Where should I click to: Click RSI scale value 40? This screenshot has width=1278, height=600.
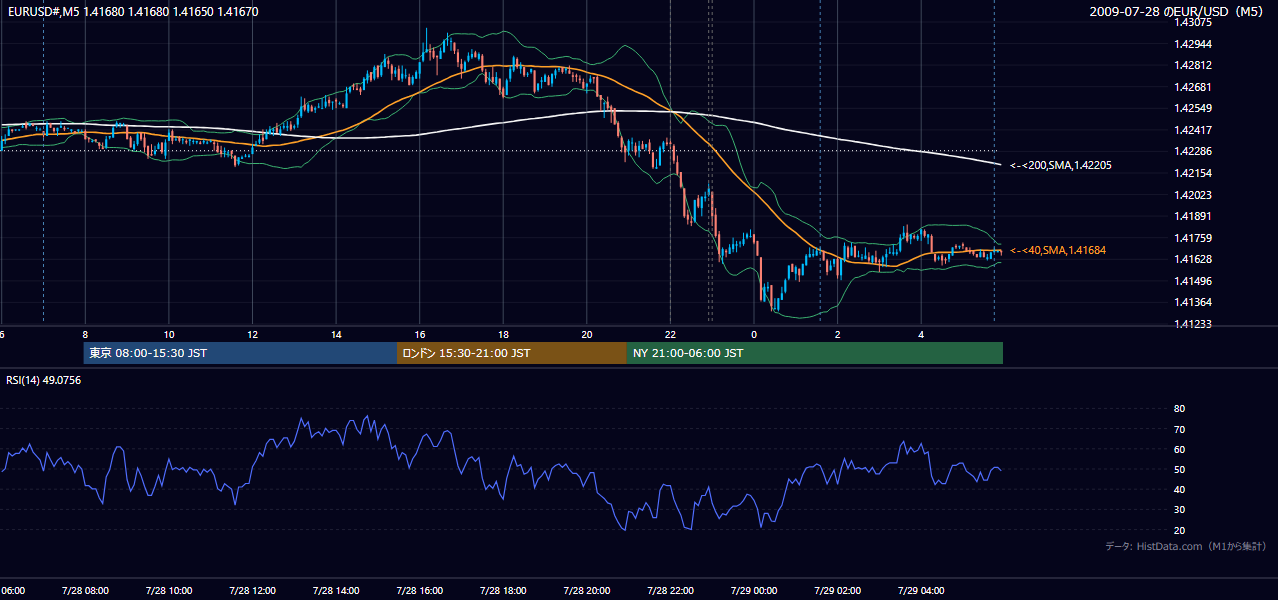click(1179, 489)
